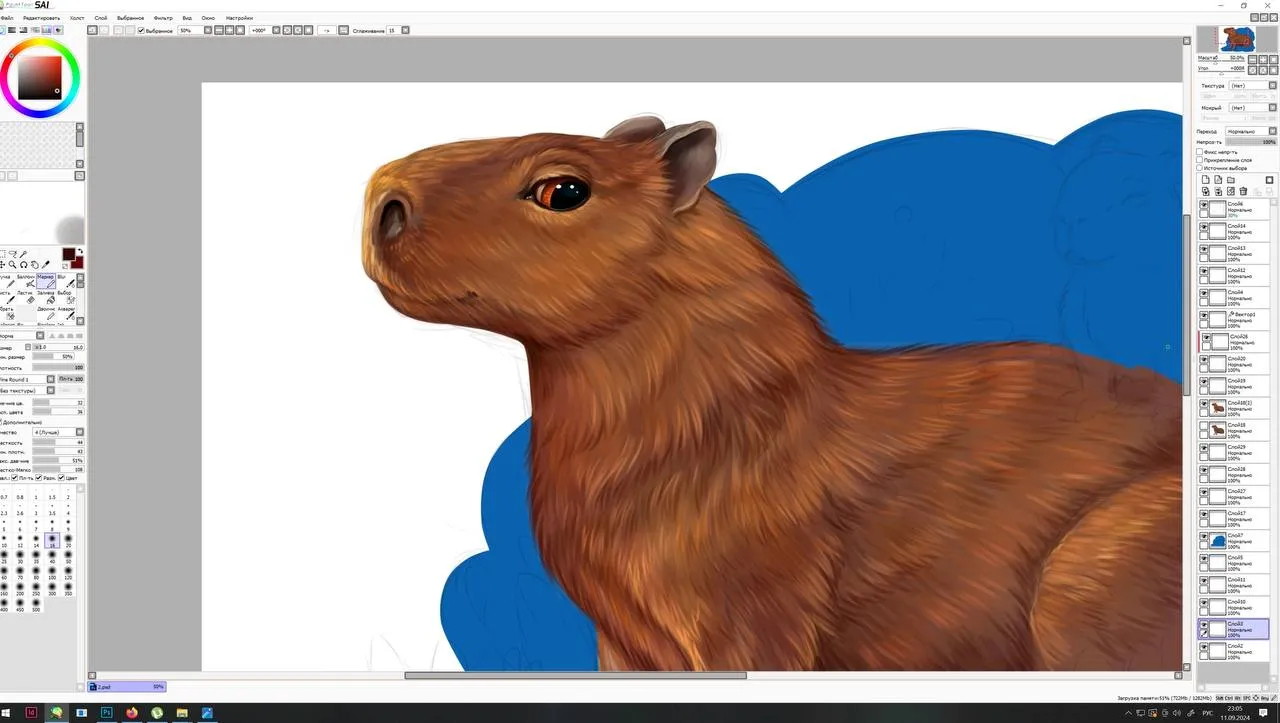Create a new layer folder
This screenshot has height=723, width=1280.
point(1231,180)
